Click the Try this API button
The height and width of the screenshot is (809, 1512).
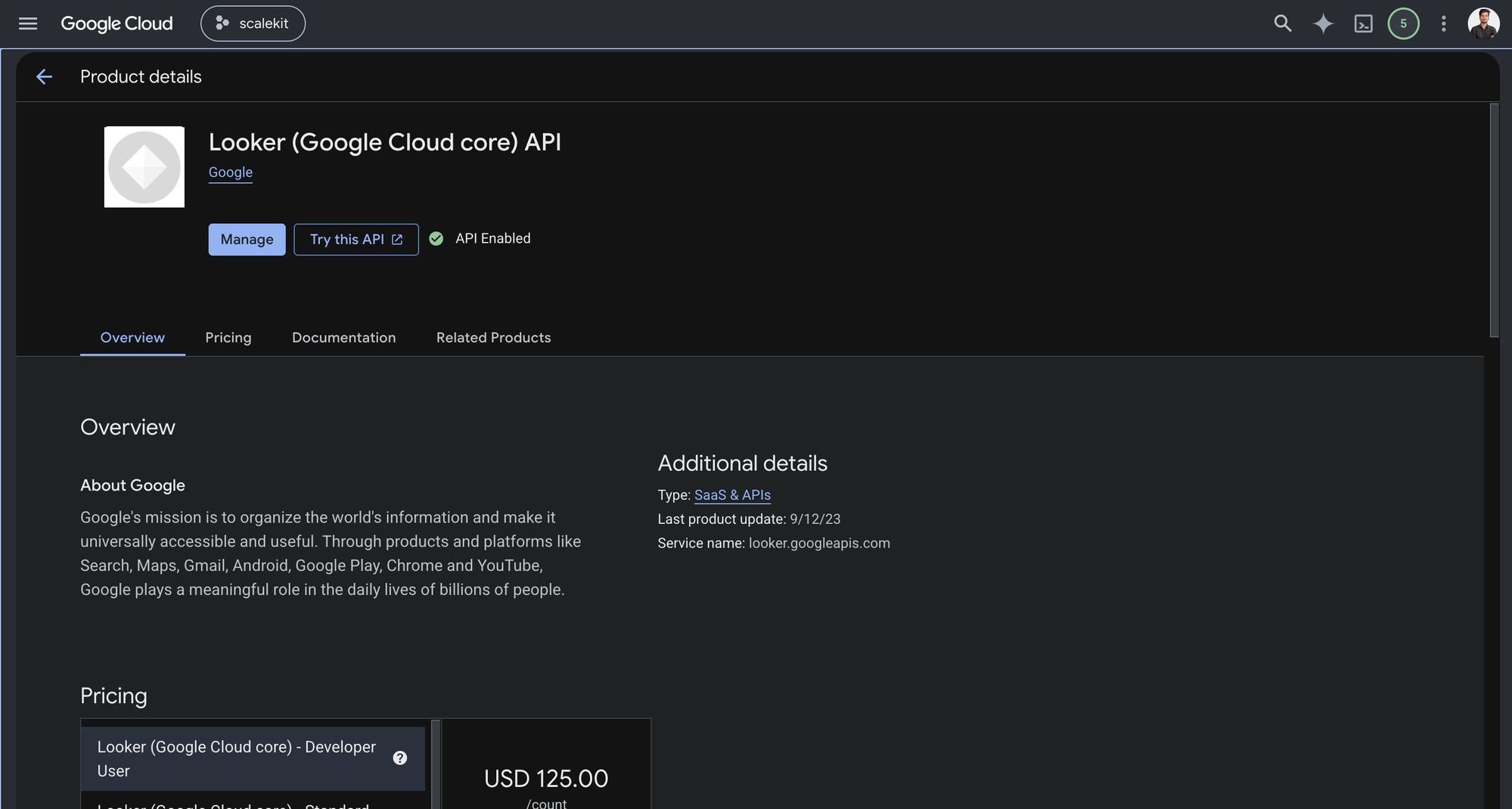[356, 240]
